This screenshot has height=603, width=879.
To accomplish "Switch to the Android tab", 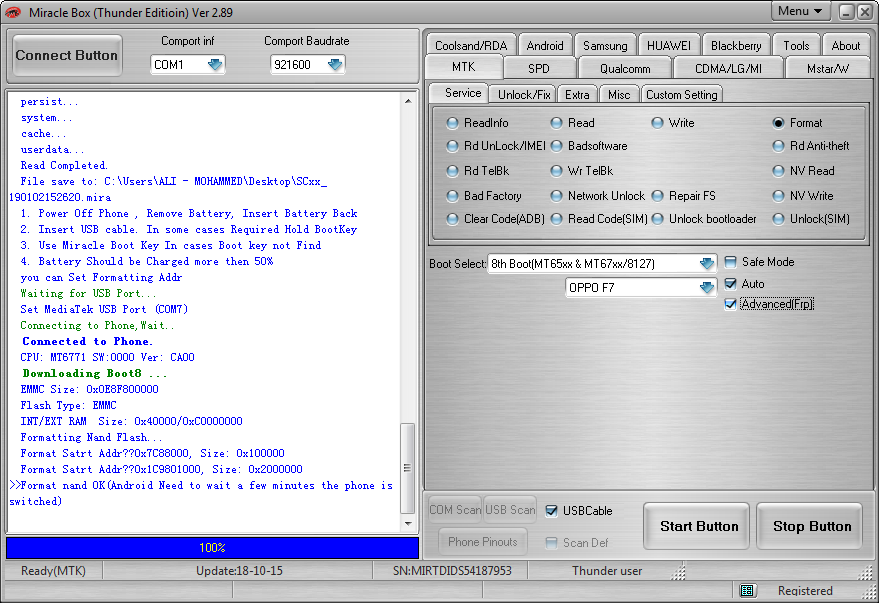I will pos(545,45).
